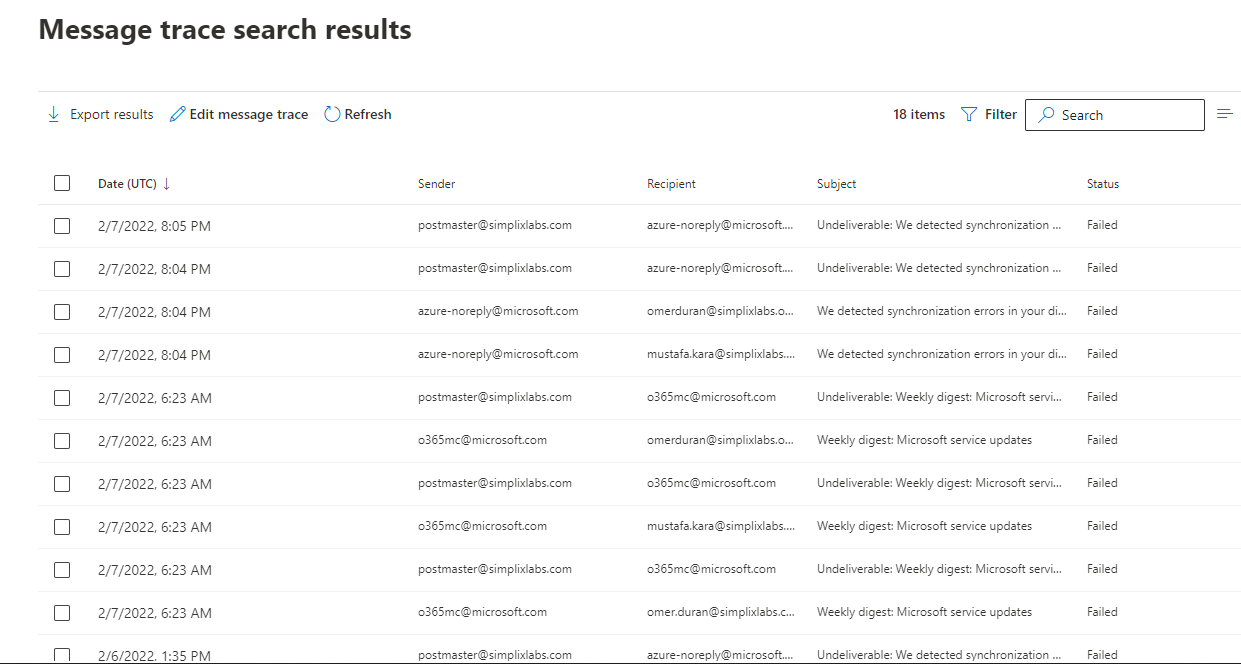Click the Sender column header
The width and height of the screenshot is (1241, 664).
click(x=436, y=184)
